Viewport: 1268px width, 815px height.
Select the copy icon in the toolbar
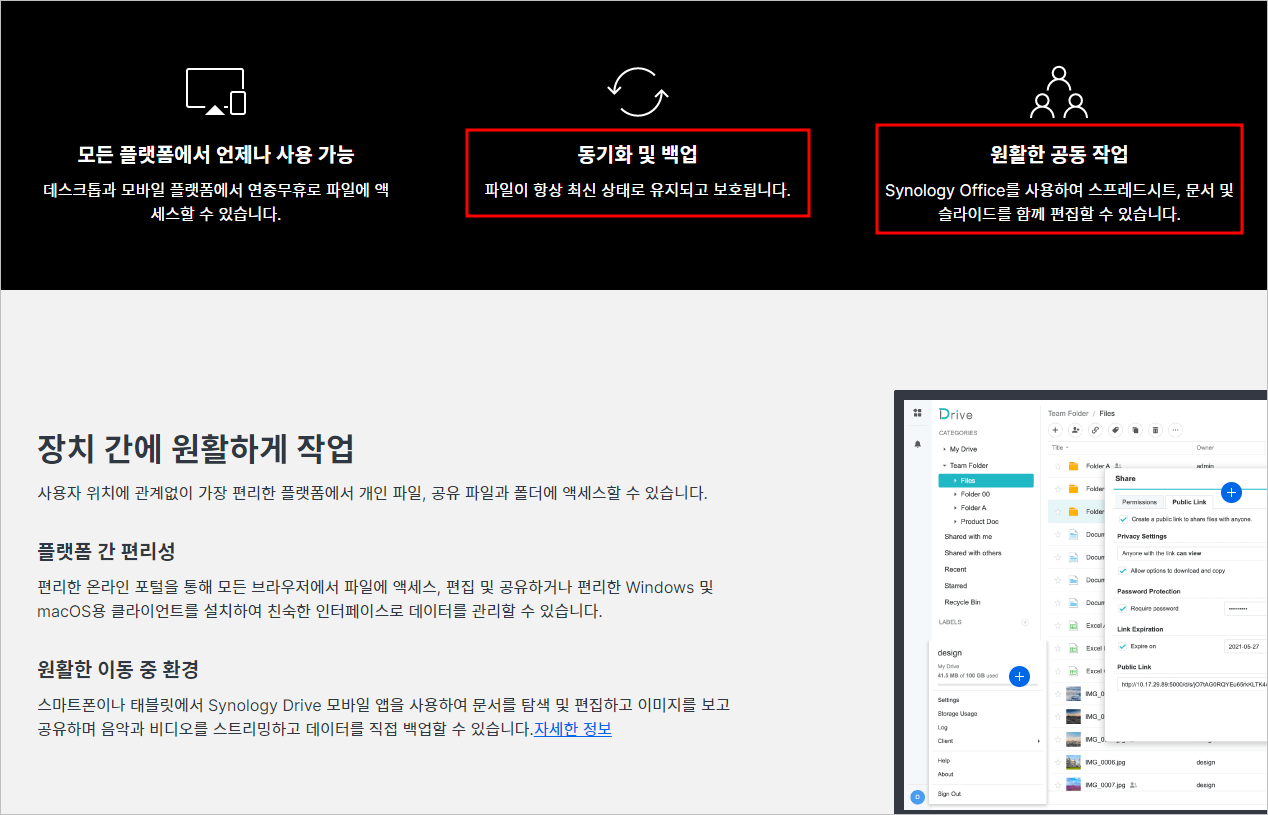tap(1136, 430)
